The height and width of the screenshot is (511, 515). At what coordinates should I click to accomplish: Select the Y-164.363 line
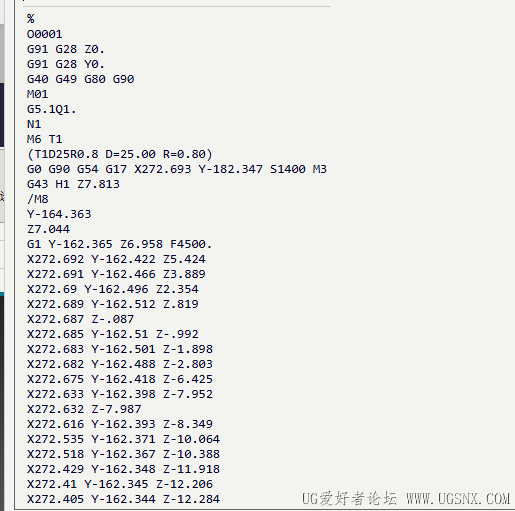pyautogui.click(x=59, y=214)
